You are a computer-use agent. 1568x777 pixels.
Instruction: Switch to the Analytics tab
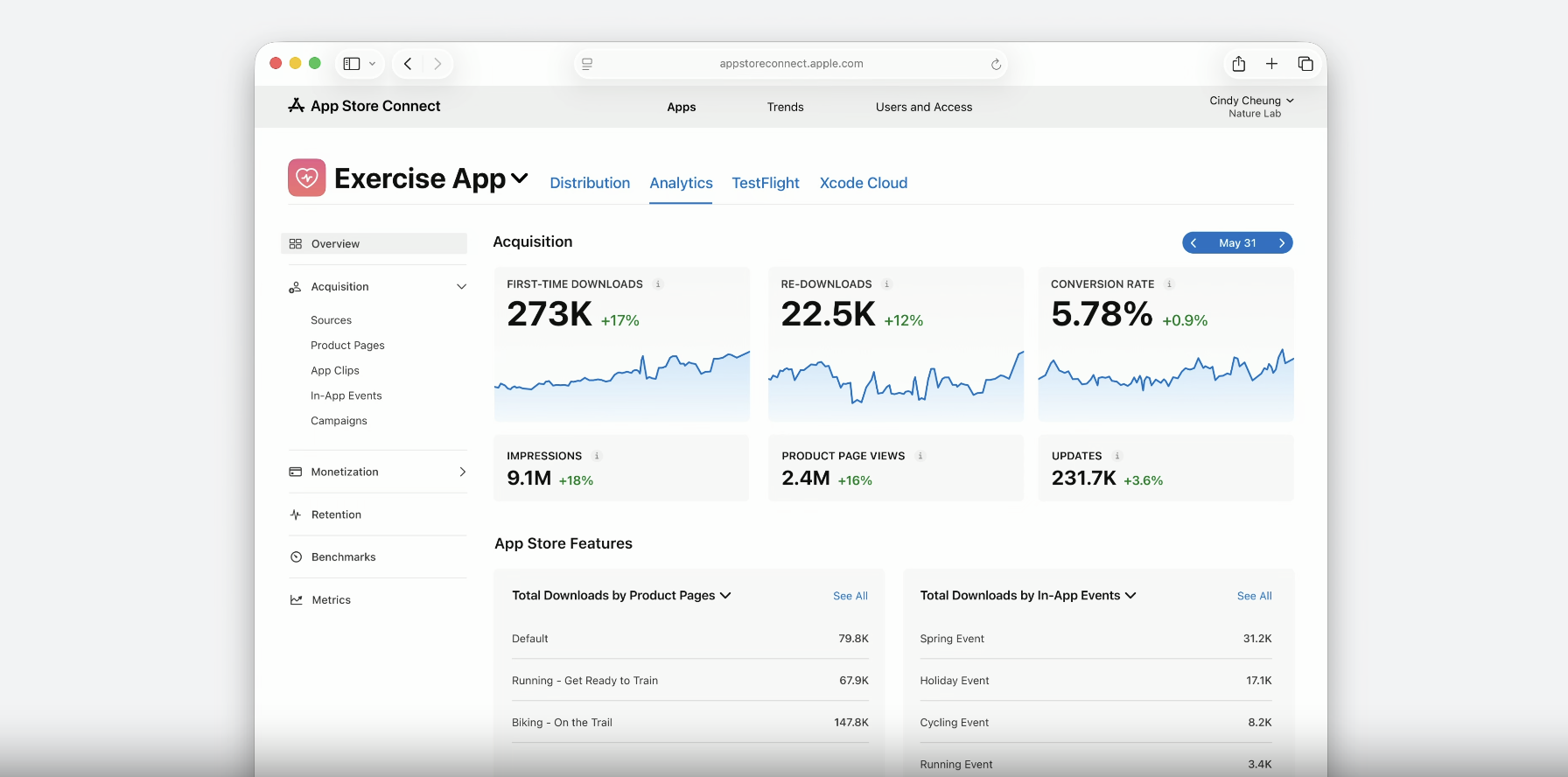click(681, 183)
